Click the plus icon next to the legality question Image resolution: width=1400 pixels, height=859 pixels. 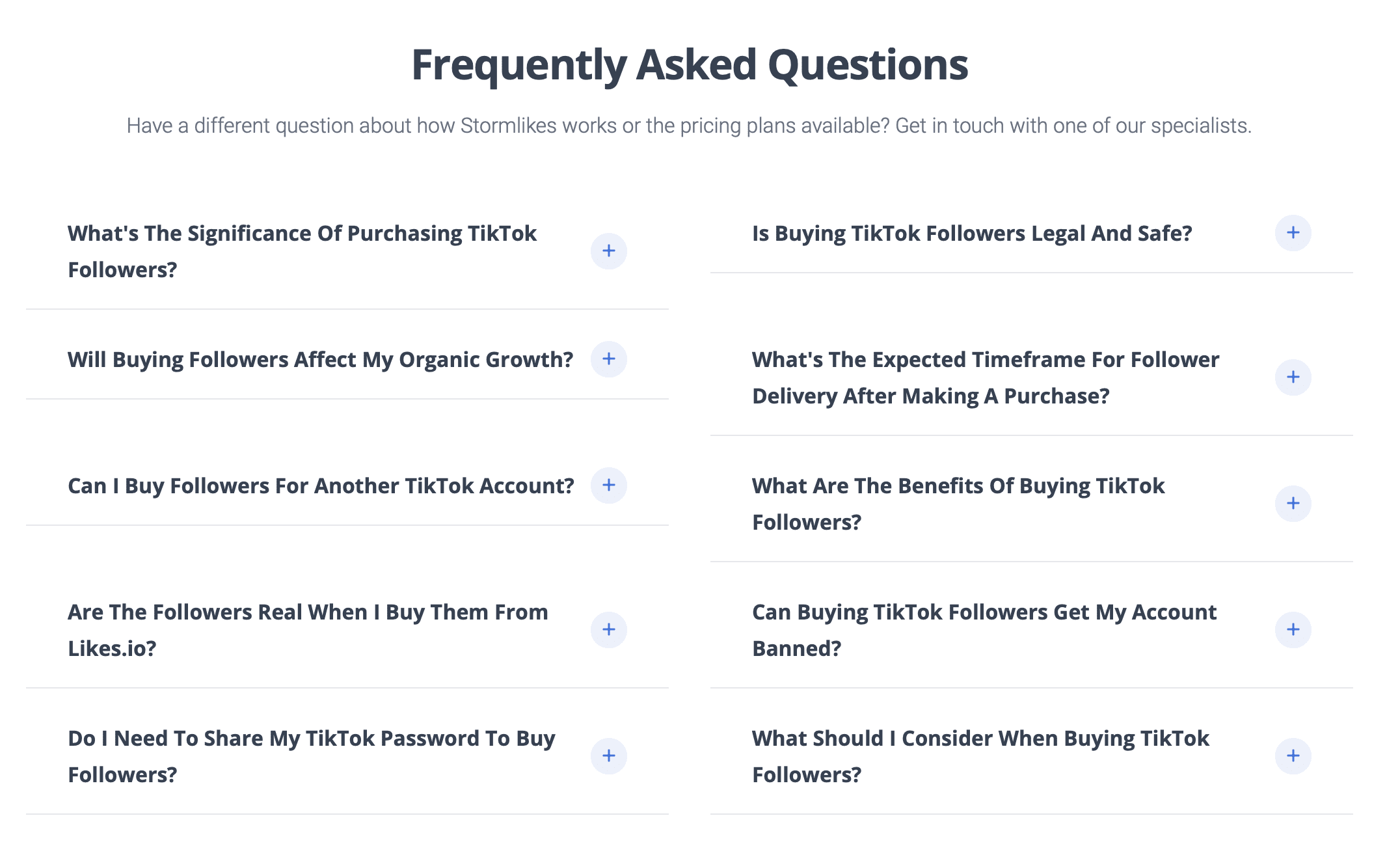click(1293, 233)
